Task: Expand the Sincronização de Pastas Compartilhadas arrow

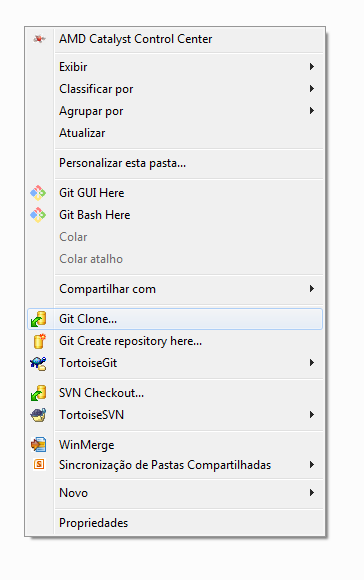Action: coord(312,465)
